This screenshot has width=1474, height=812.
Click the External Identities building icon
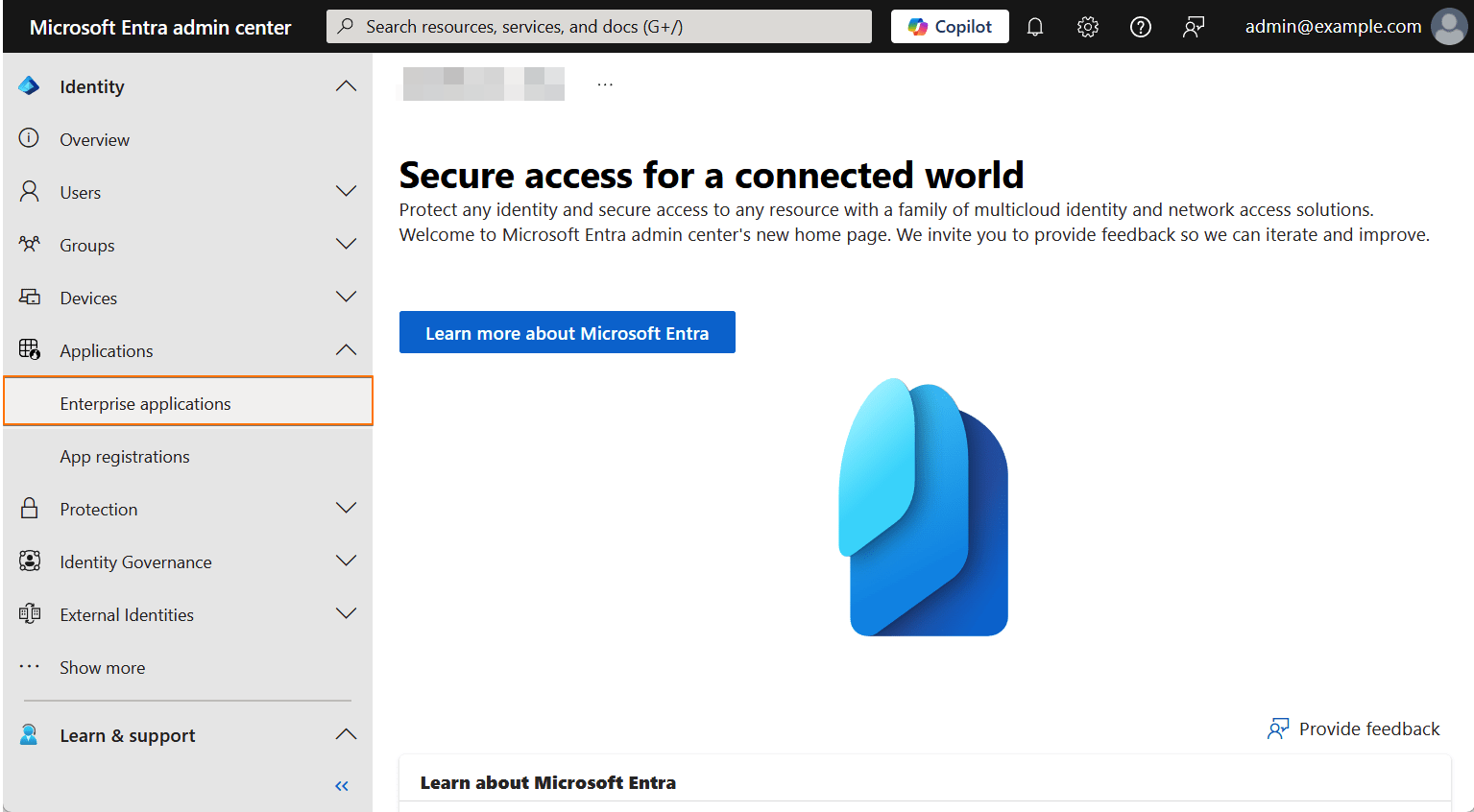[29, 613]
